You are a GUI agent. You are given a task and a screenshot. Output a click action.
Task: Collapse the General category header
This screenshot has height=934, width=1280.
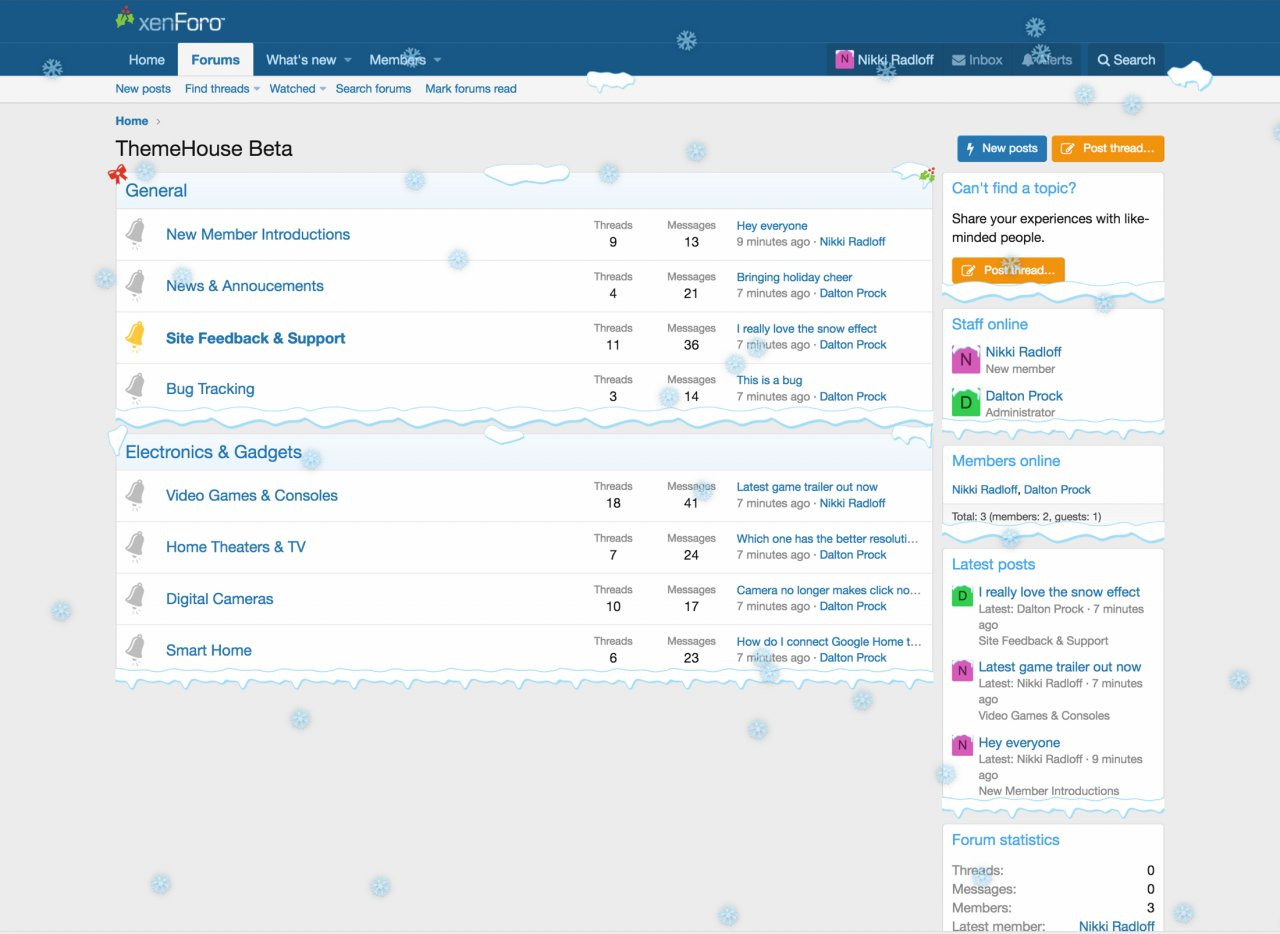point(156,190)
